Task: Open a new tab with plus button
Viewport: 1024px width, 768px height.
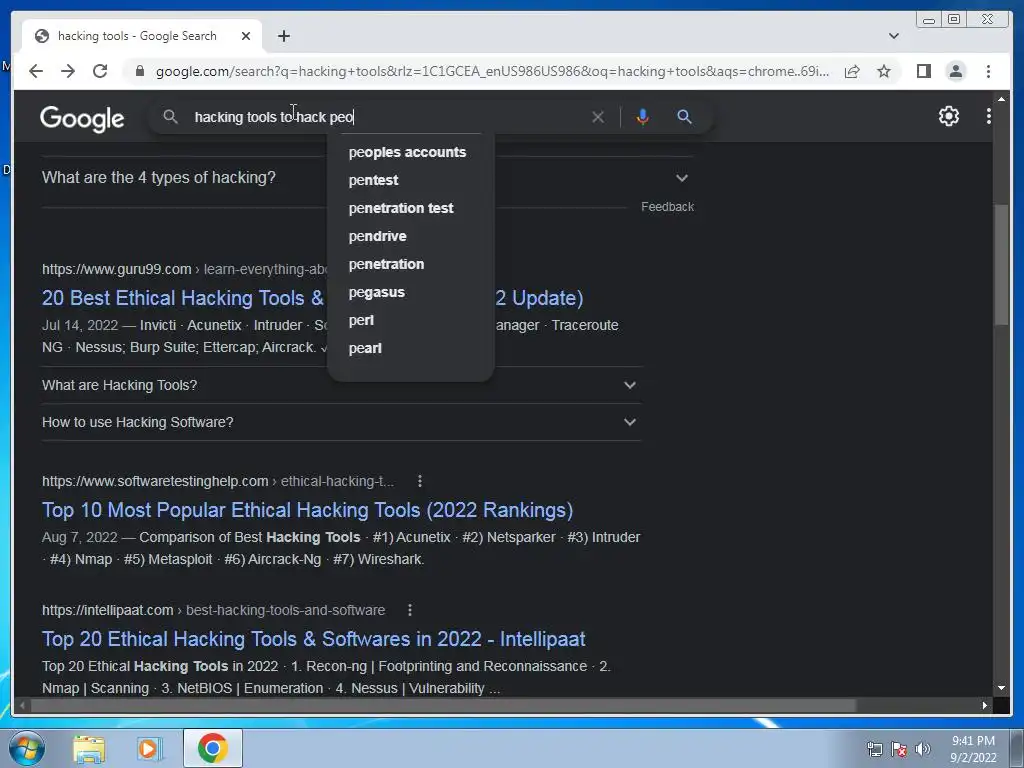Action: [x=283, y=36]
